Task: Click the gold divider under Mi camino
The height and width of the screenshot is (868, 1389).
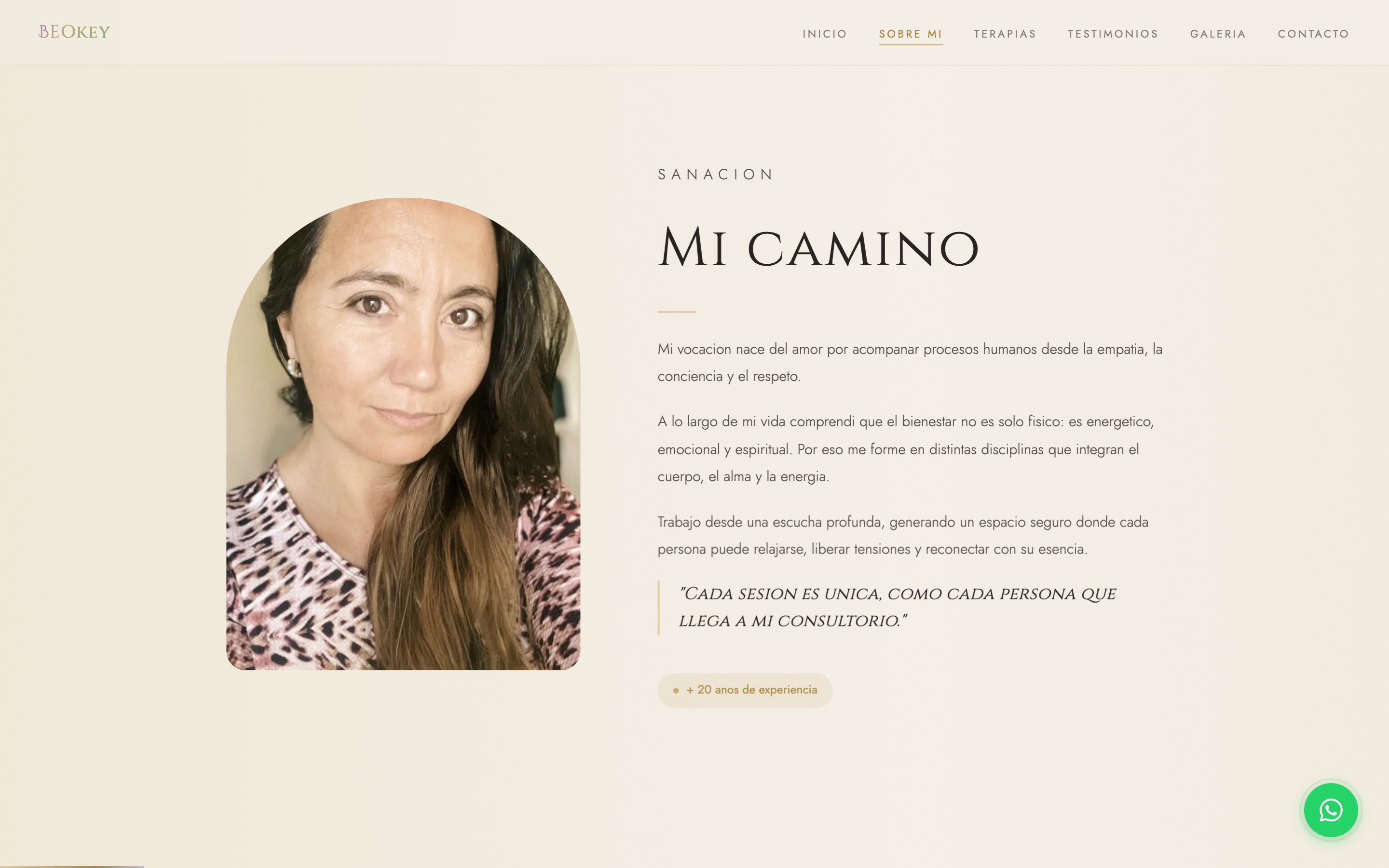Action: pyautogui.click(x=676, y=312)
